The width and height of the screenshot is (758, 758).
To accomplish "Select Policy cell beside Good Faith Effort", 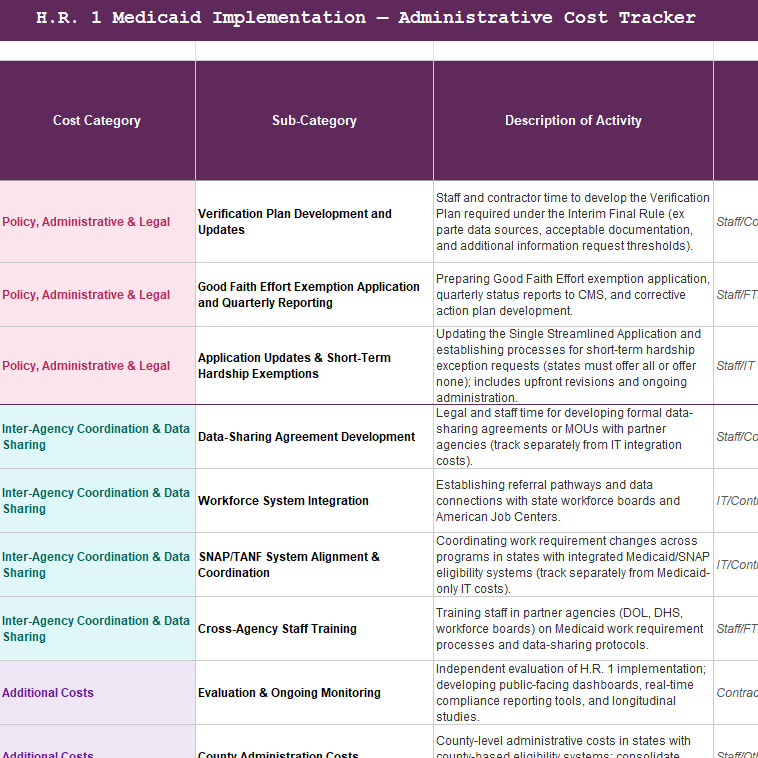I will [x=97, y=295].
